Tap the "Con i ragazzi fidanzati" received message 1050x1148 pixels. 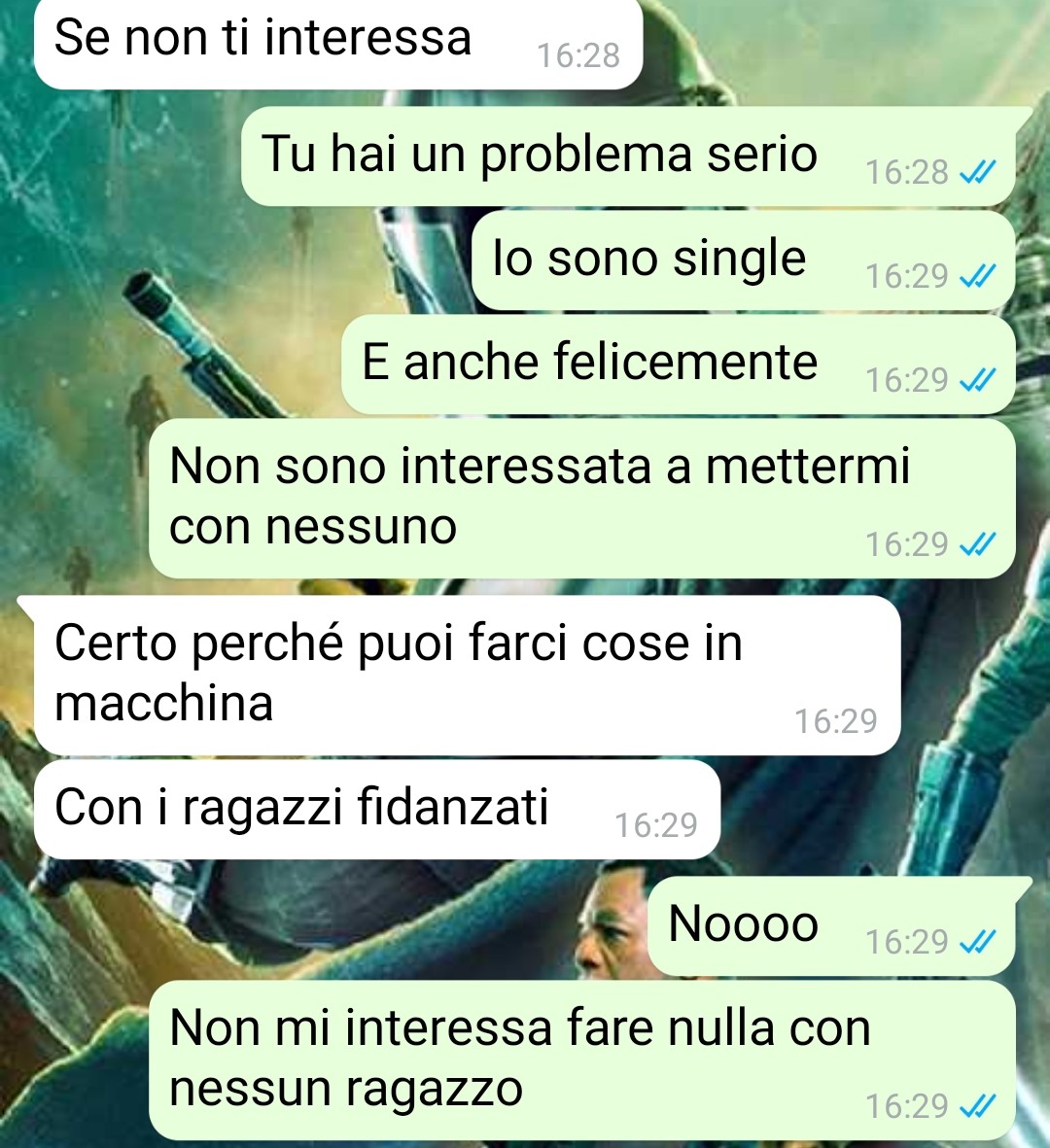[377, 810]
